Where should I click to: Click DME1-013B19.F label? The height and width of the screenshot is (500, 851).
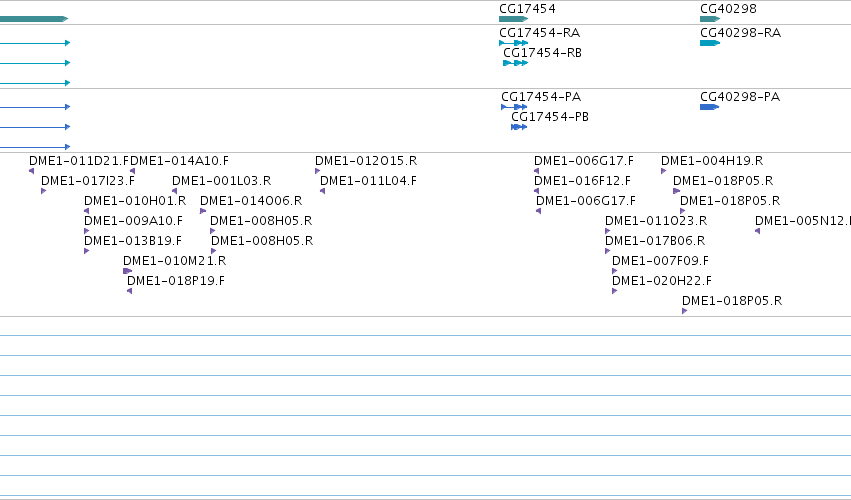[133, 241]
